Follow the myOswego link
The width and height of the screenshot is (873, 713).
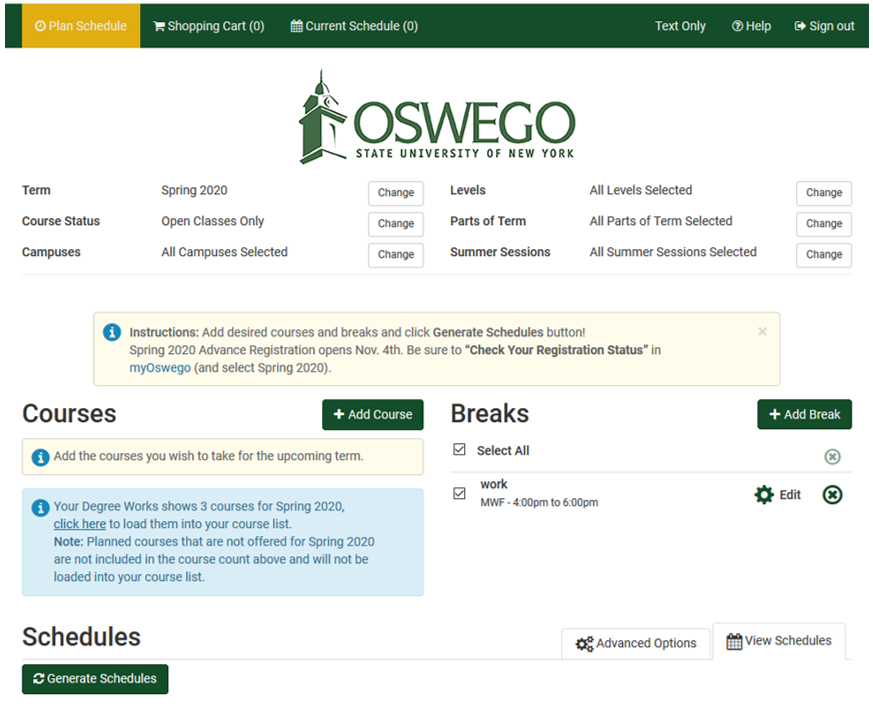point(160,368)
